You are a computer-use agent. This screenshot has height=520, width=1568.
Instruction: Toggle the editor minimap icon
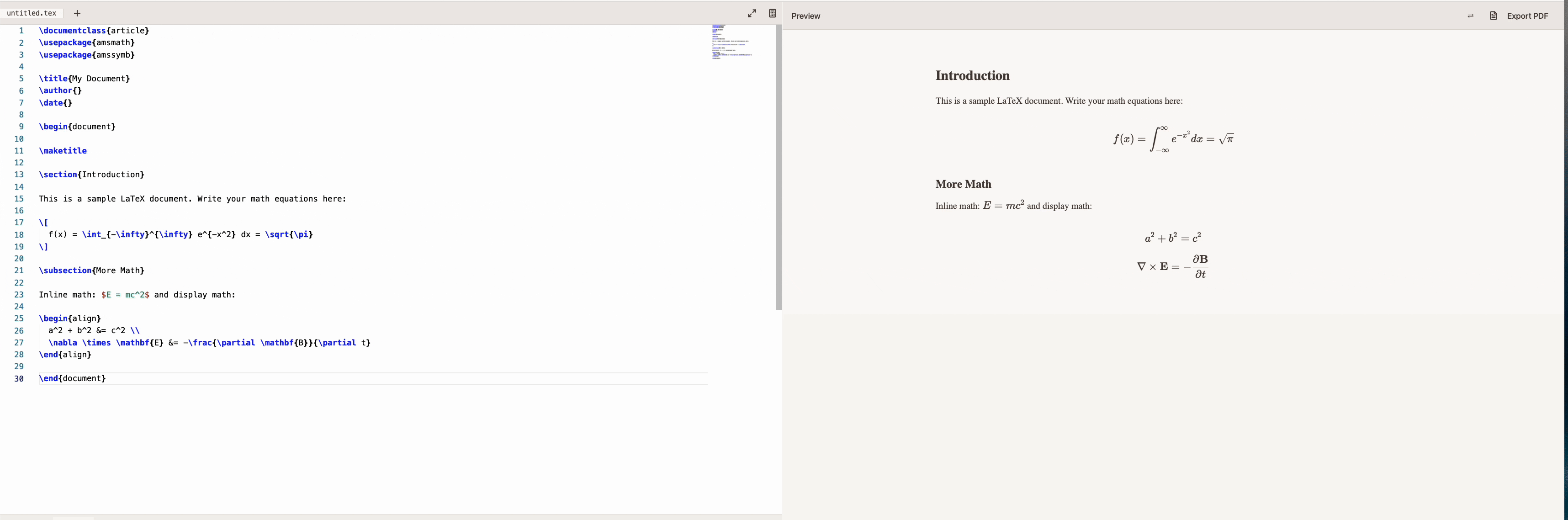tap(772, 13)
